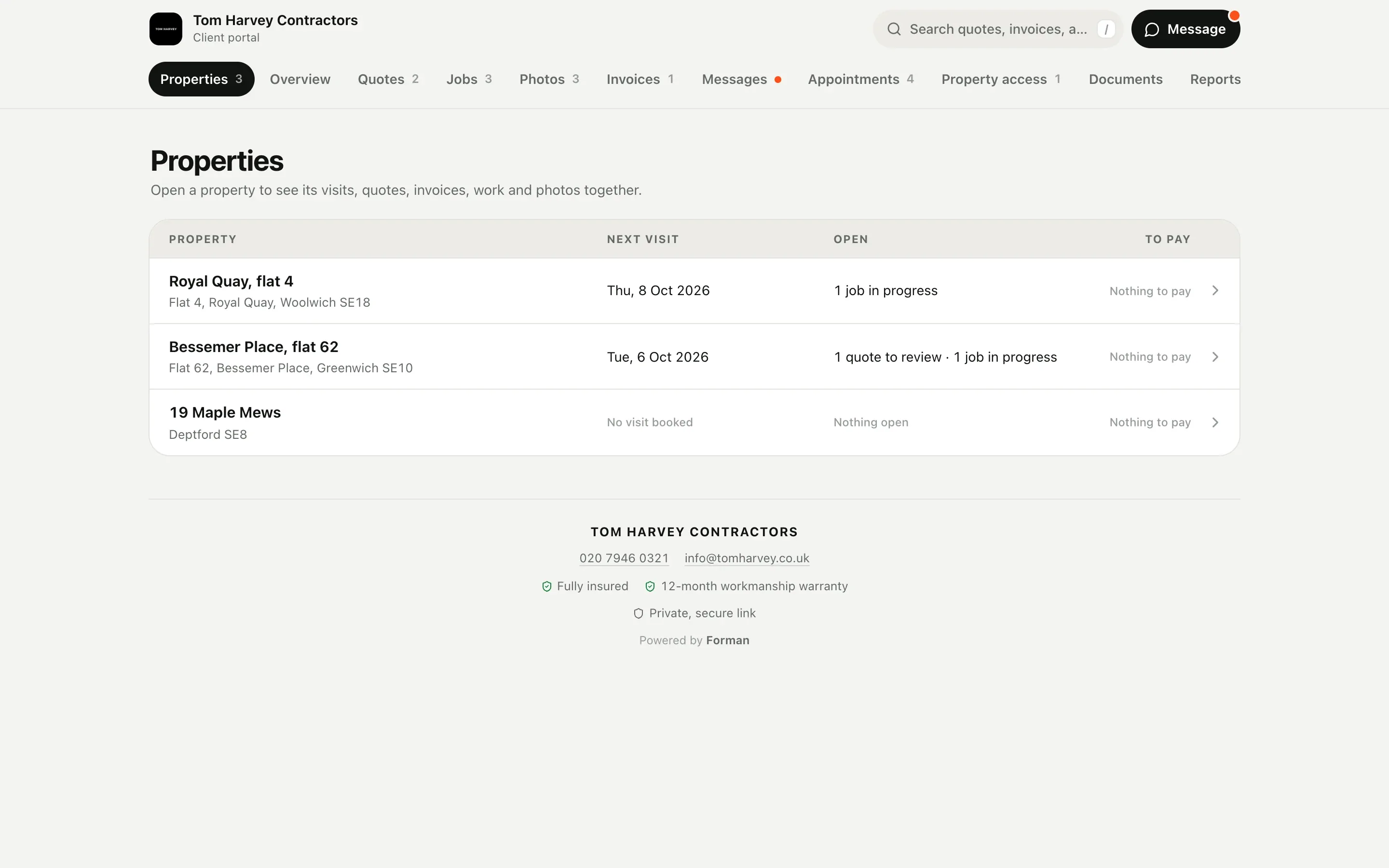The image size is (1389, 868).
Task: Select the Properties tab
Action: (202, 79)
